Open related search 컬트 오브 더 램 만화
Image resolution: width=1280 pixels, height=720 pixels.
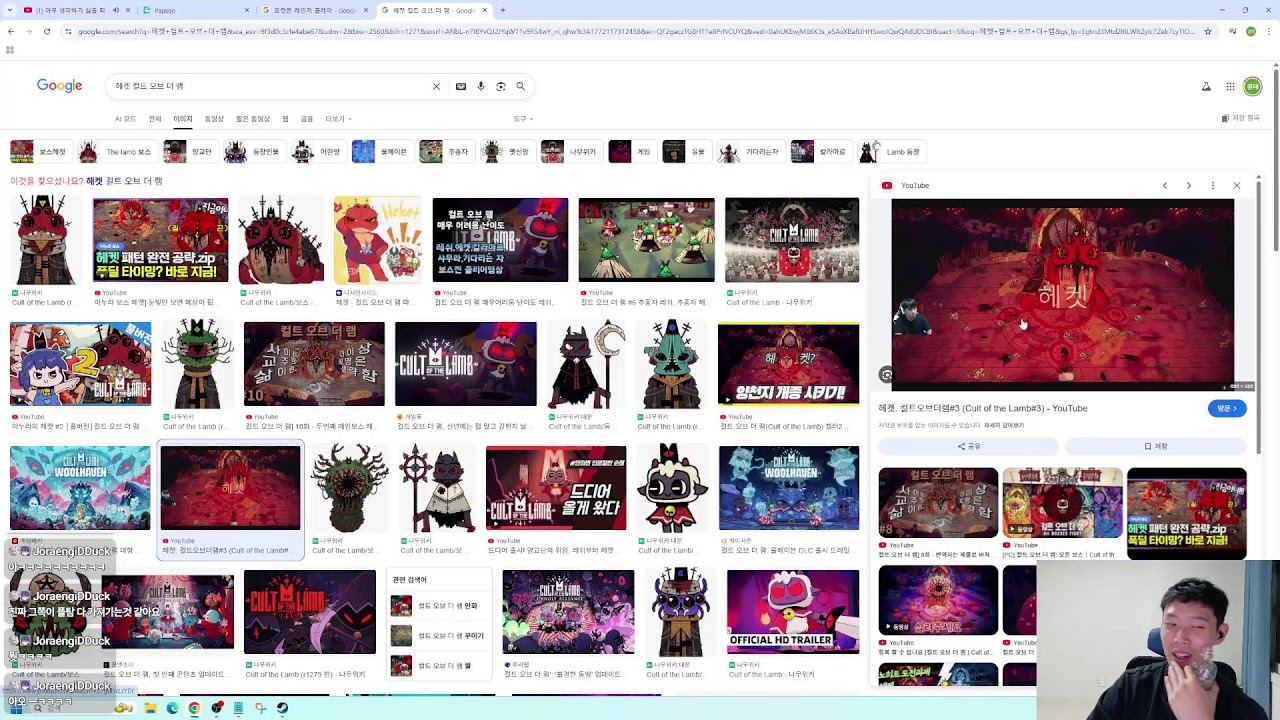click(x=439, y=606)
